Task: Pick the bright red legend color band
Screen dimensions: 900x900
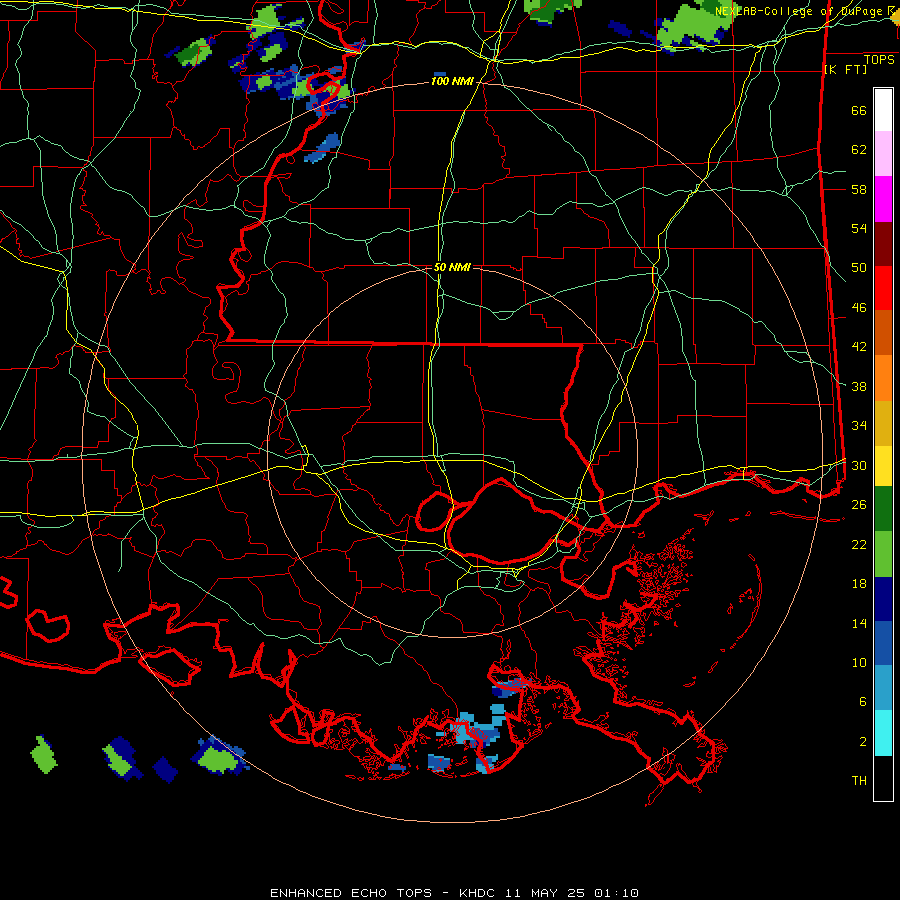Action: 883,288
